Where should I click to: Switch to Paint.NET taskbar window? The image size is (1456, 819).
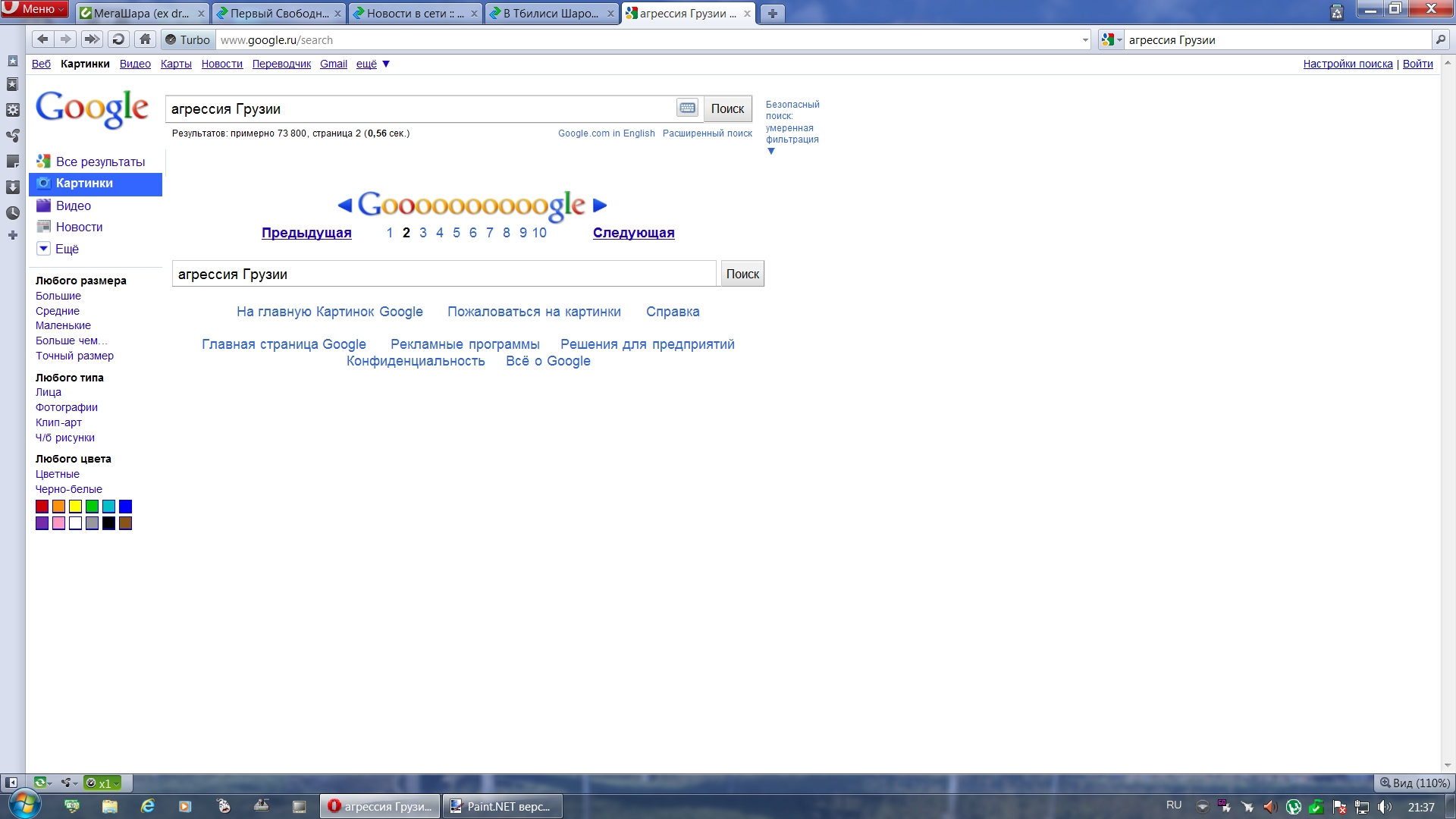(x=502, y=806)
